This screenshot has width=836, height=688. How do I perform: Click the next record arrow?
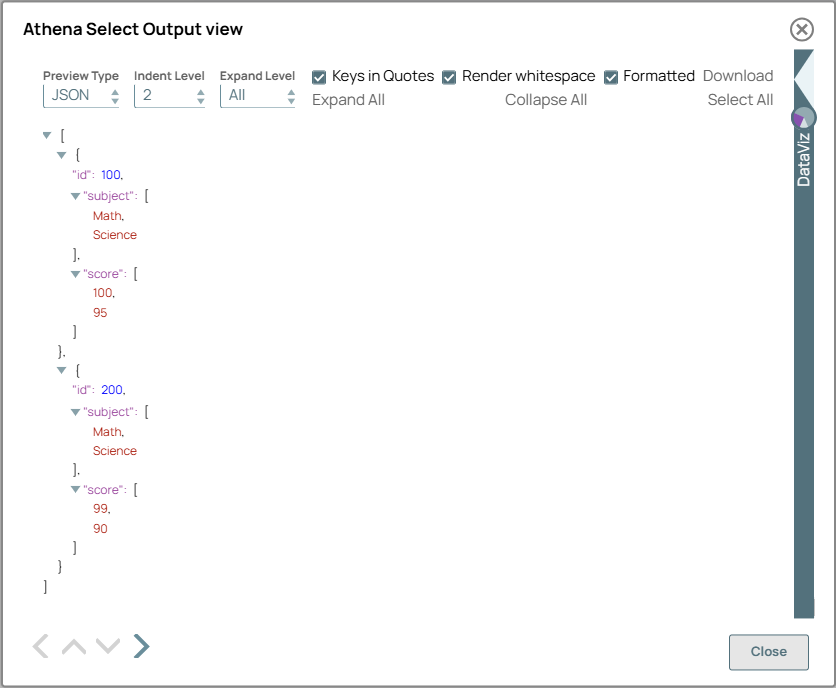pyautogui.click(x=141, y=646)
